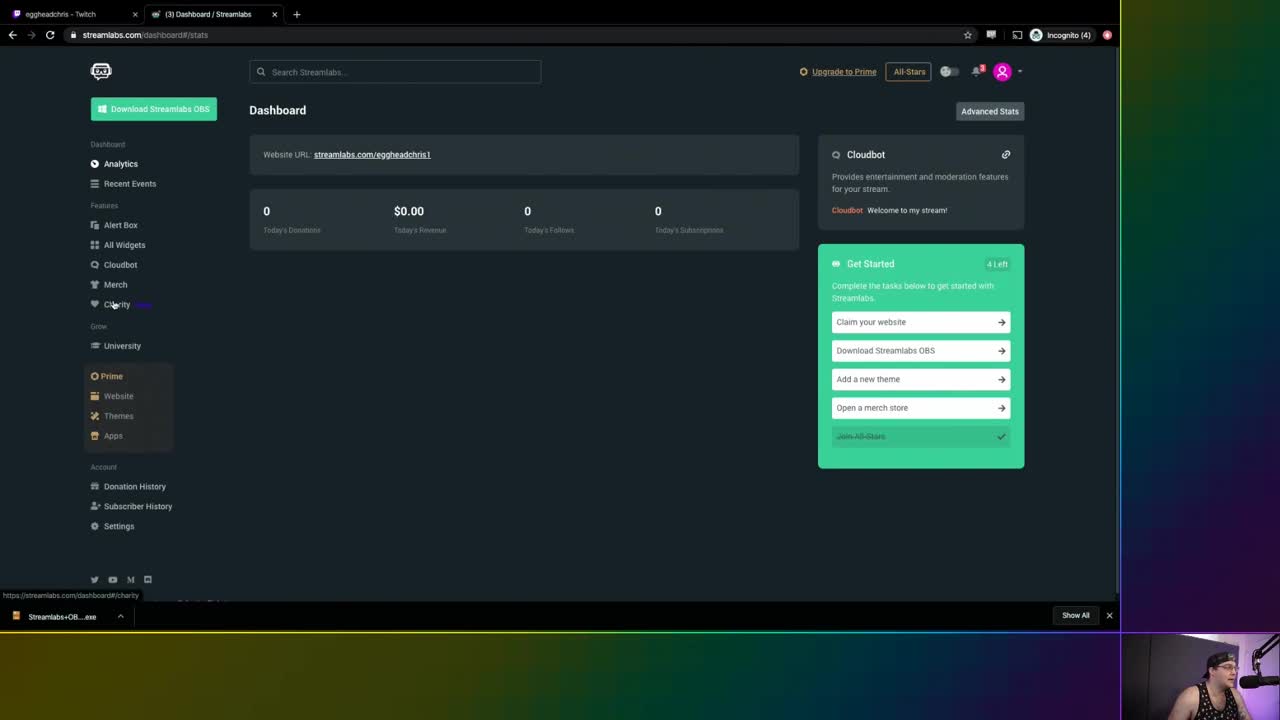1280x720 pixels.
Task: Expand the account dropdown arrow
Action: point(1019,72)
